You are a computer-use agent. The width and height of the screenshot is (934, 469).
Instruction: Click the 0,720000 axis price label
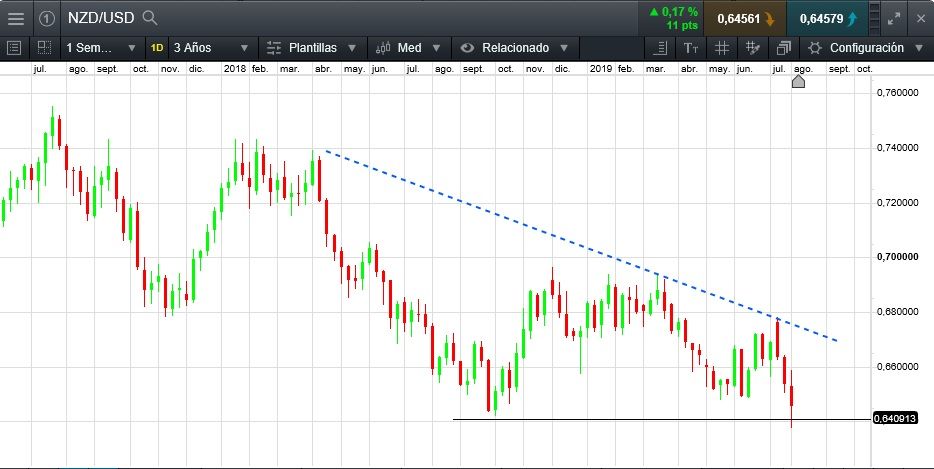tap(898, 203)
